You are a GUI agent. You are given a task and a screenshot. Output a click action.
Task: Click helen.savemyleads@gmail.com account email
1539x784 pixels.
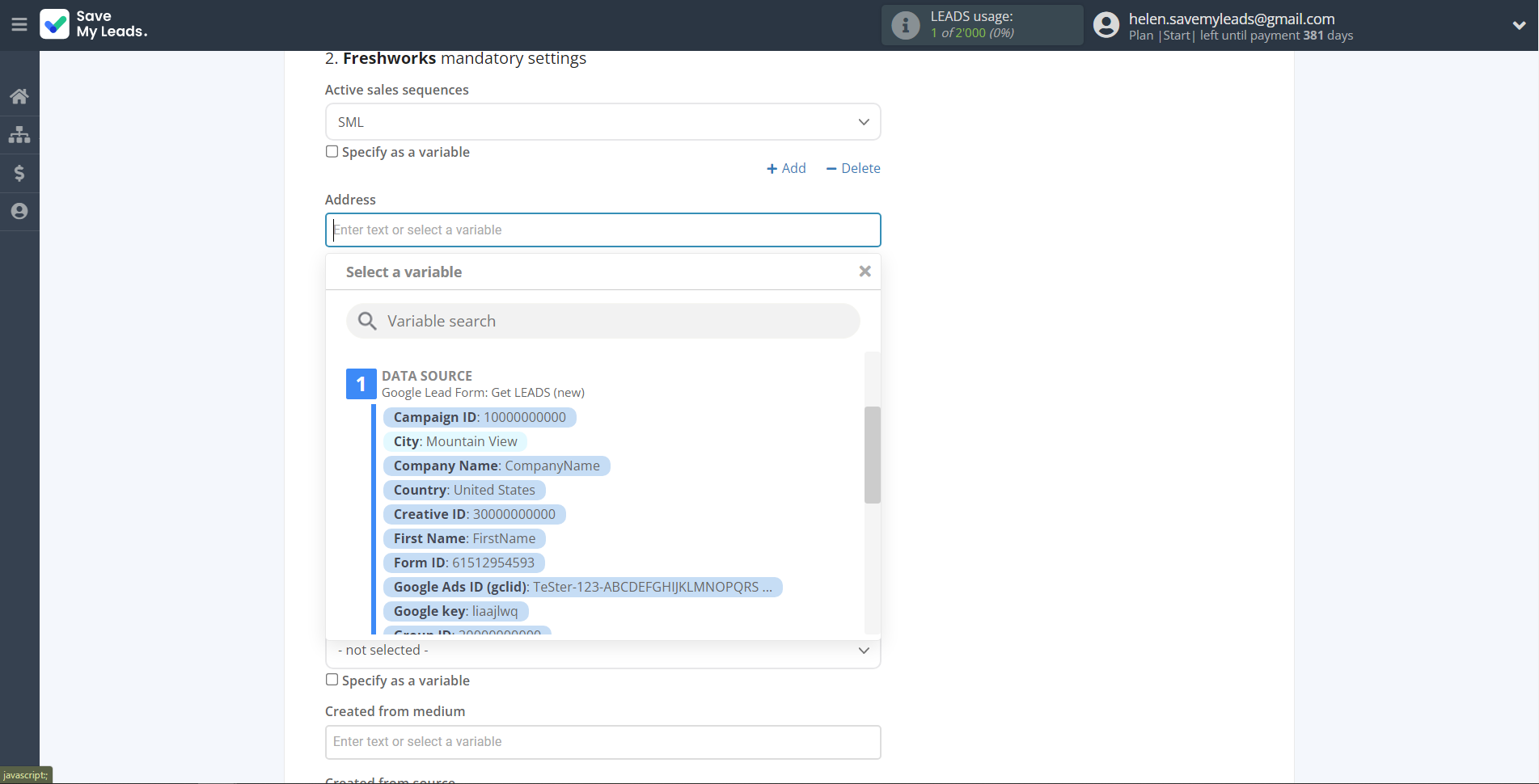(1232, 19)
